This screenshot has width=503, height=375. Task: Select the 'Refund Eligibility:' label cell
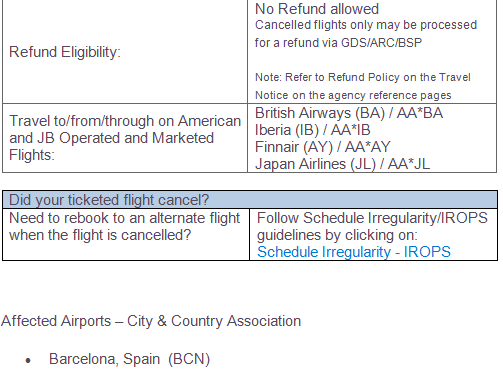(125, 52)
